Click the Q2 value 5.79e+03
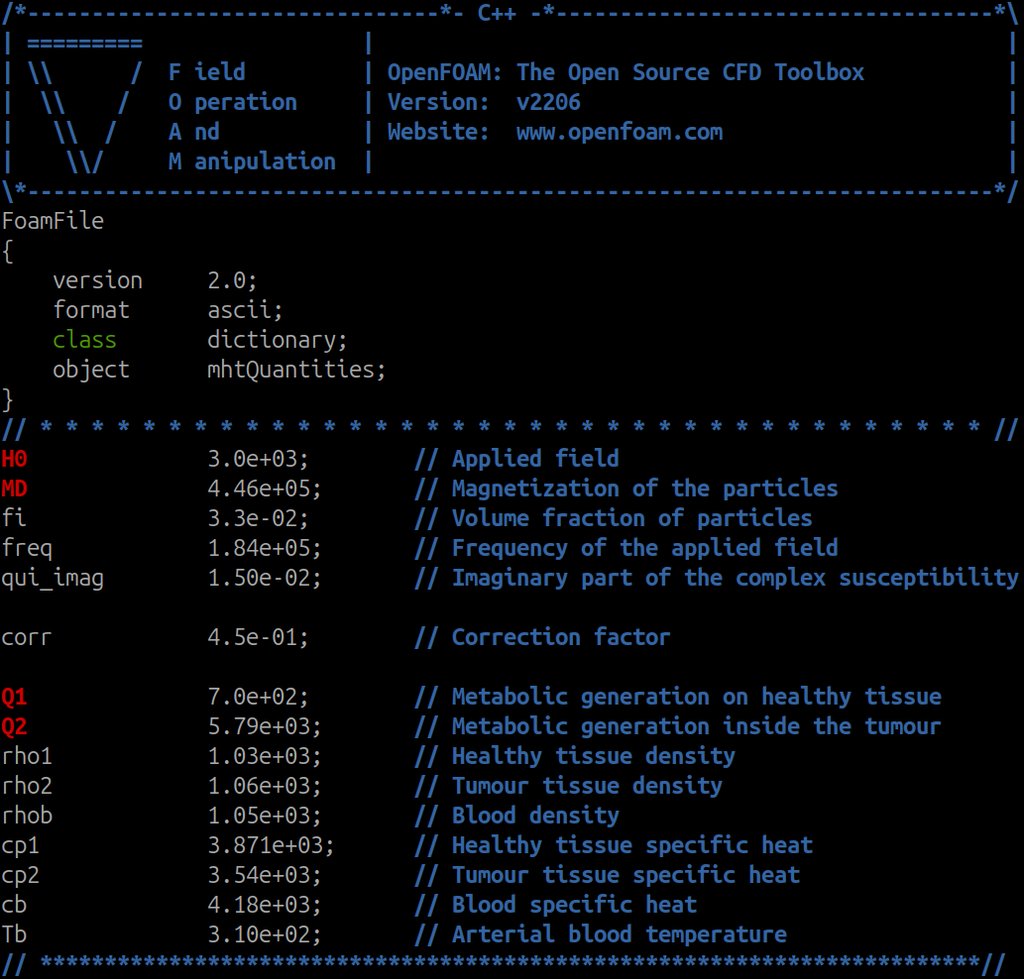1024x979 pixels. tap(264, 726)
